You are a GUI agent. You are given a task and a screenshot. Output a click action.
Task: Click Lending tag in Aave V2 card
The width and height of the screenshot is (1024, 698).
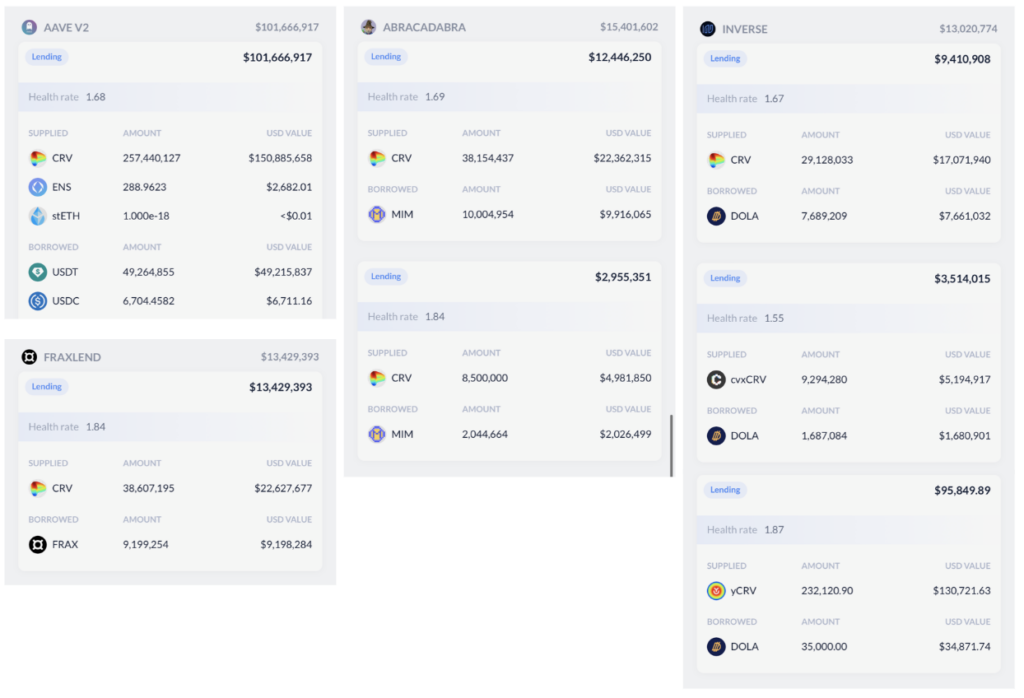(47, 57)
